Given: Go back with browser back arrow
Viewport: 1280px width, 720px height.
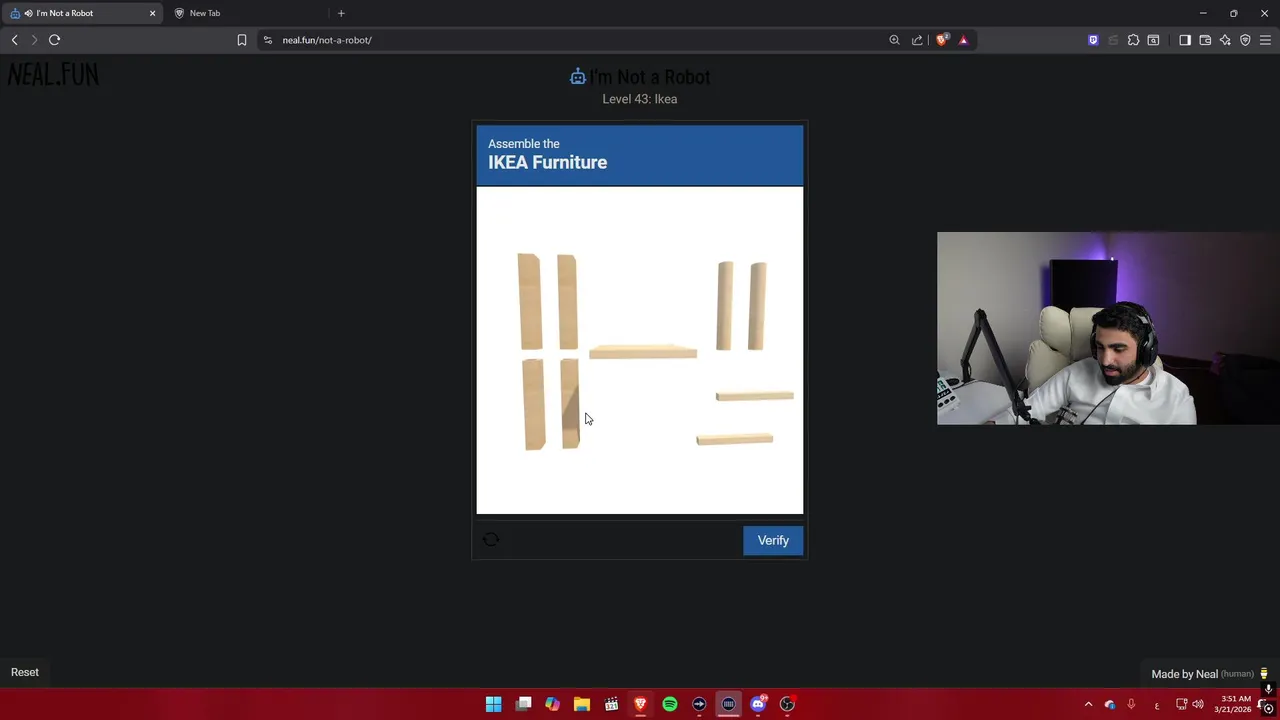Looking at the screenshot, I should pyautogui.click(x=14, y=40).
